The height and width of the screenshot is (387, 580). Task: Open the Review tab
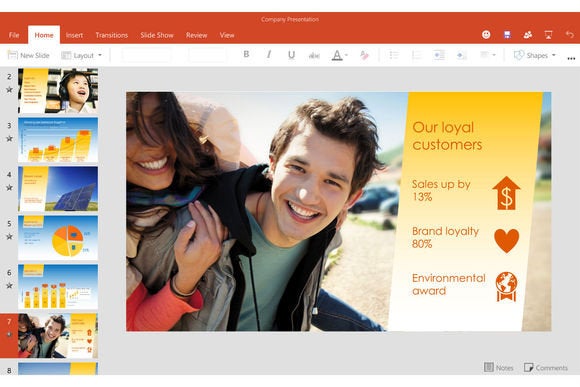click(196, 35)
